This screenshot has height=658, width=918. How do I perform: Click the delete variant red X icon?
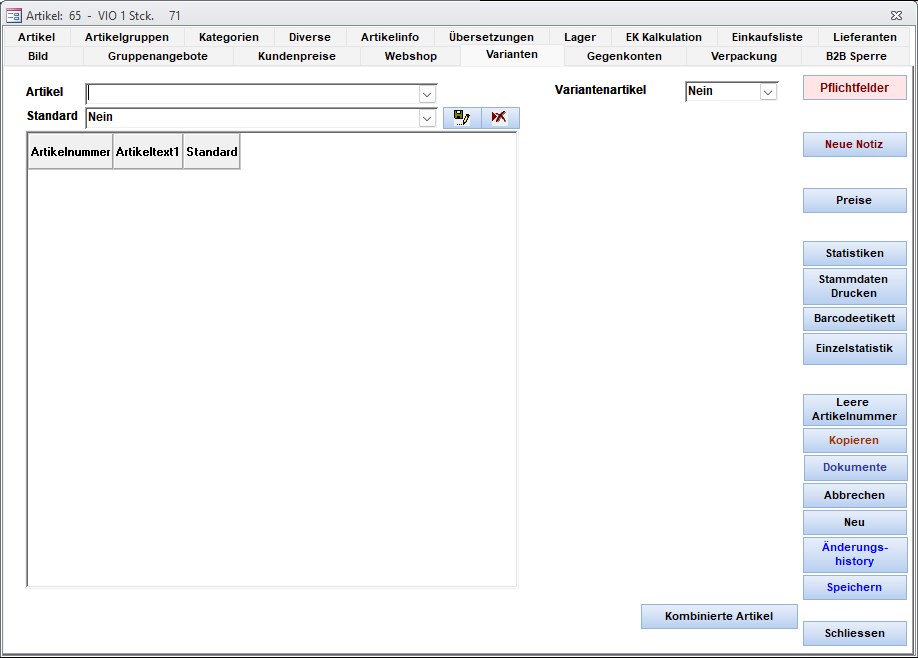click(499, 118)
